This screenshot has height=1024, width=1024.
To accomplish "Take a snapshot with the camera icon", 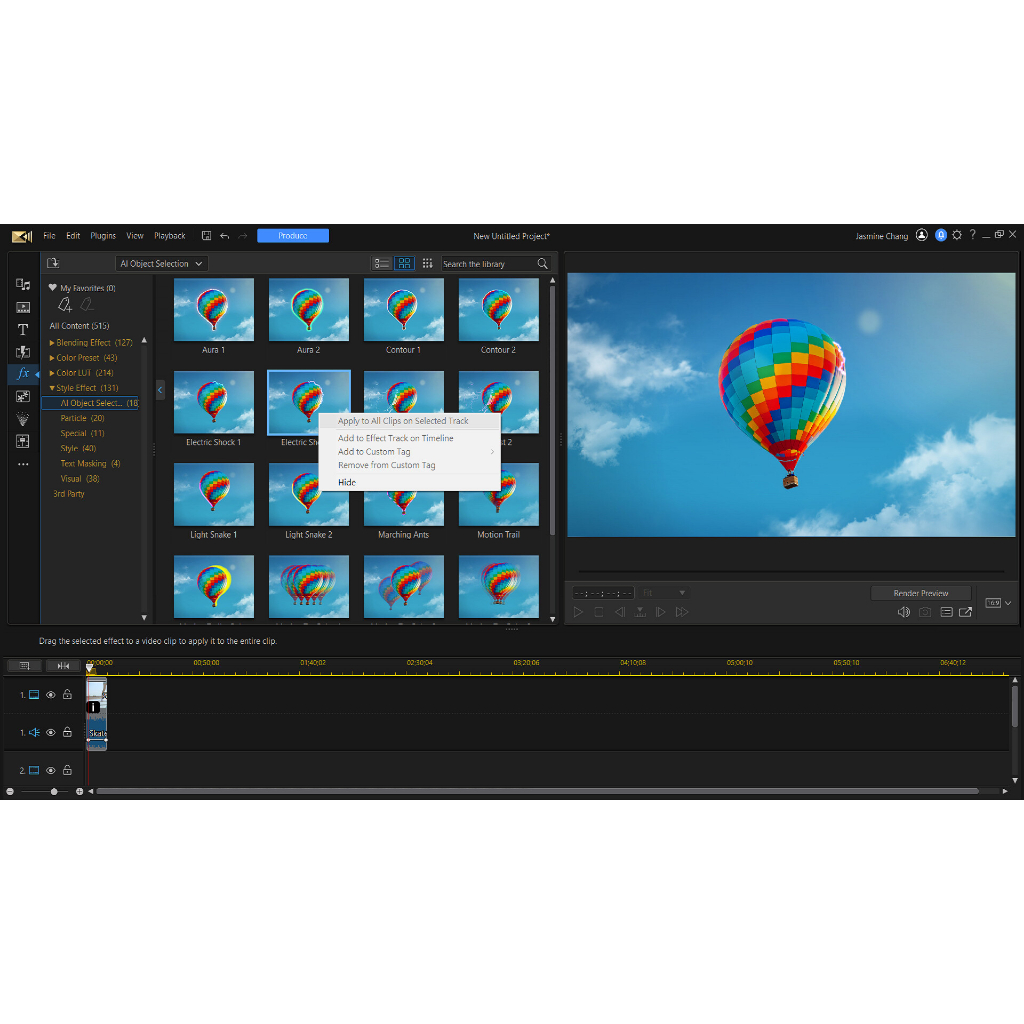I will coord(925,612).
